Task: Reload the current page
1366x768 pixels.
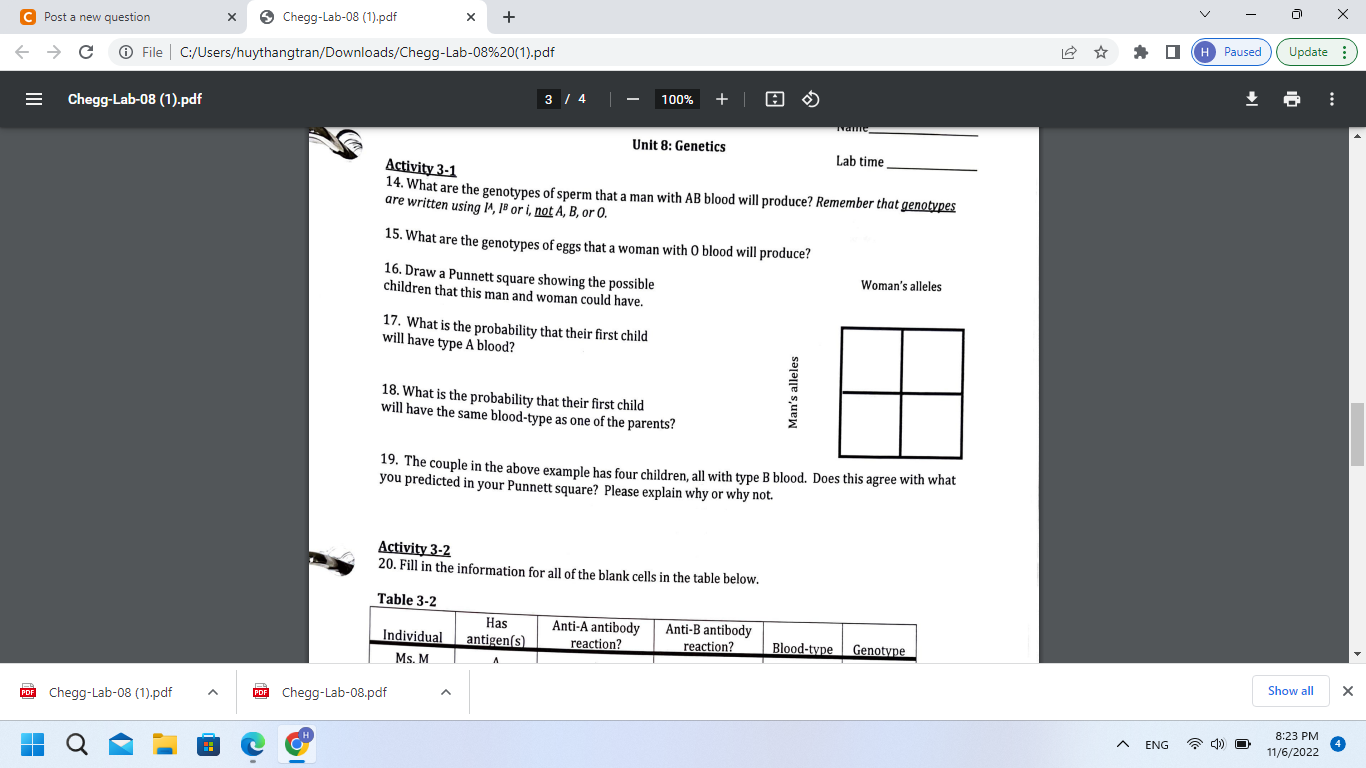Action: point(86,52)
